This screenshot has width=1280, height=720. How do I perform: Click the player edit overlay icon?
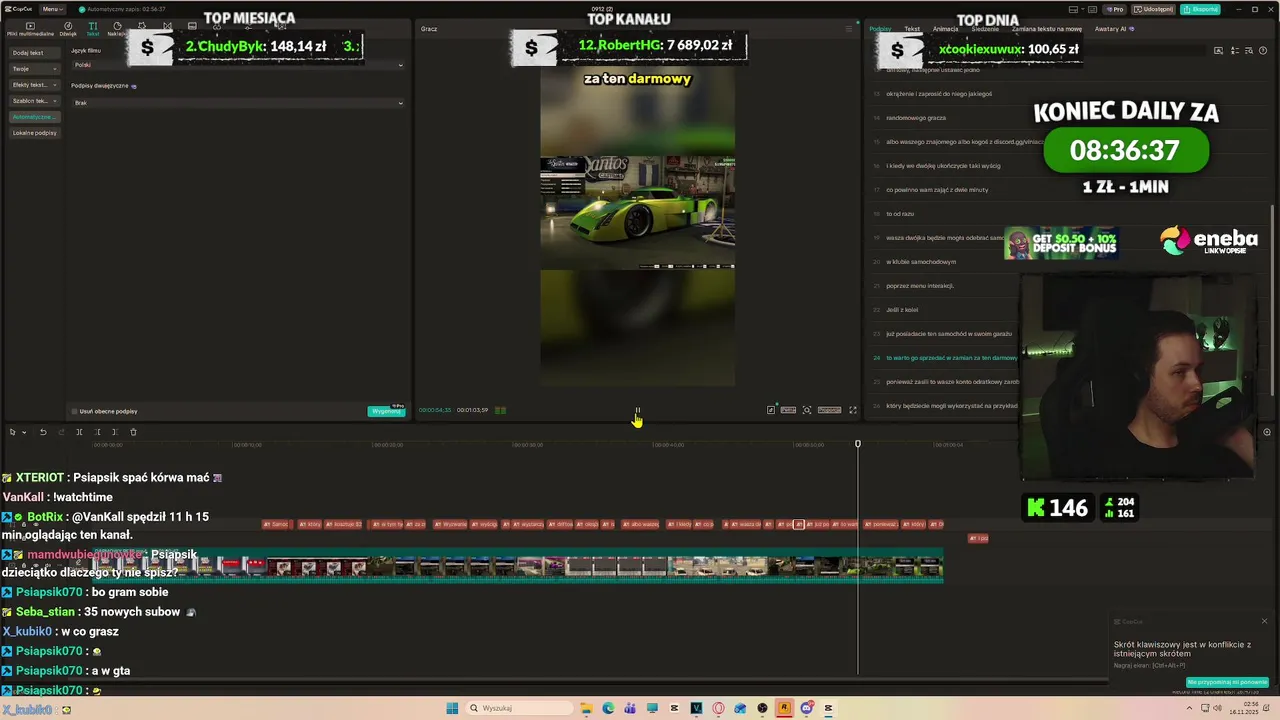(x=771, y=410)
